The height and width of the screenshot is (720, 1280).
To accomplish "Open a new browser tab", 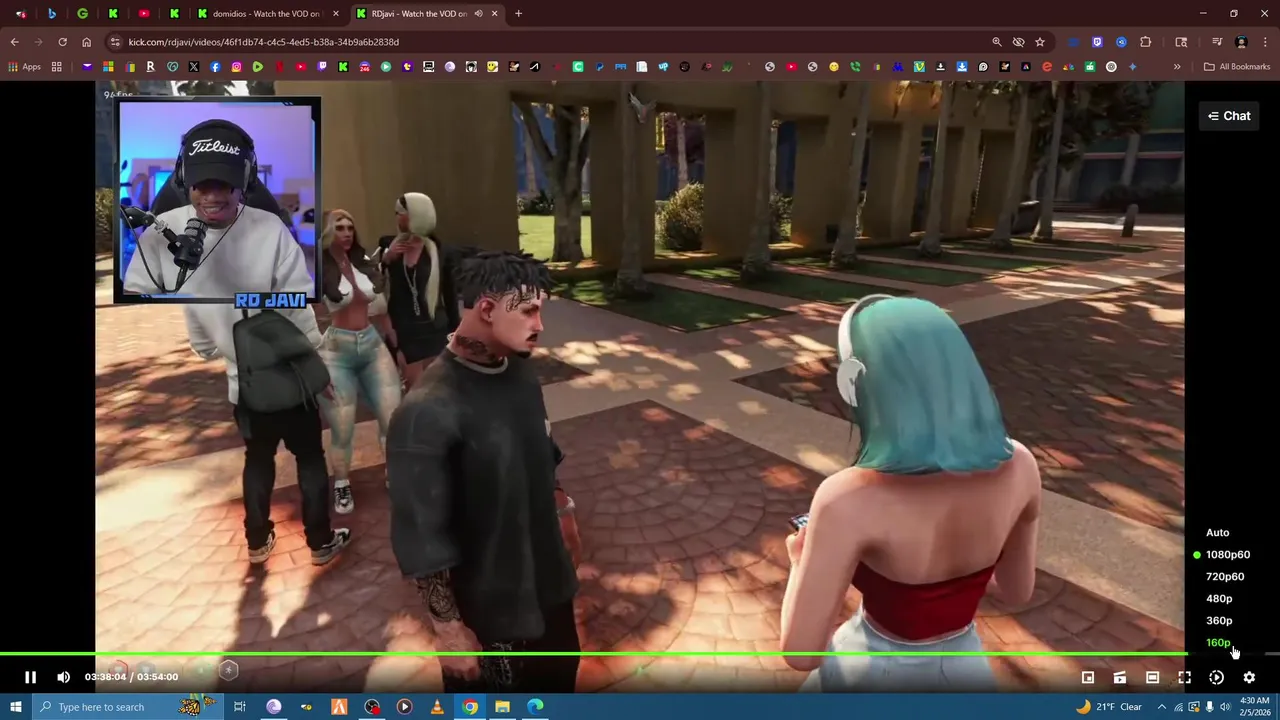I will [518, 14].
